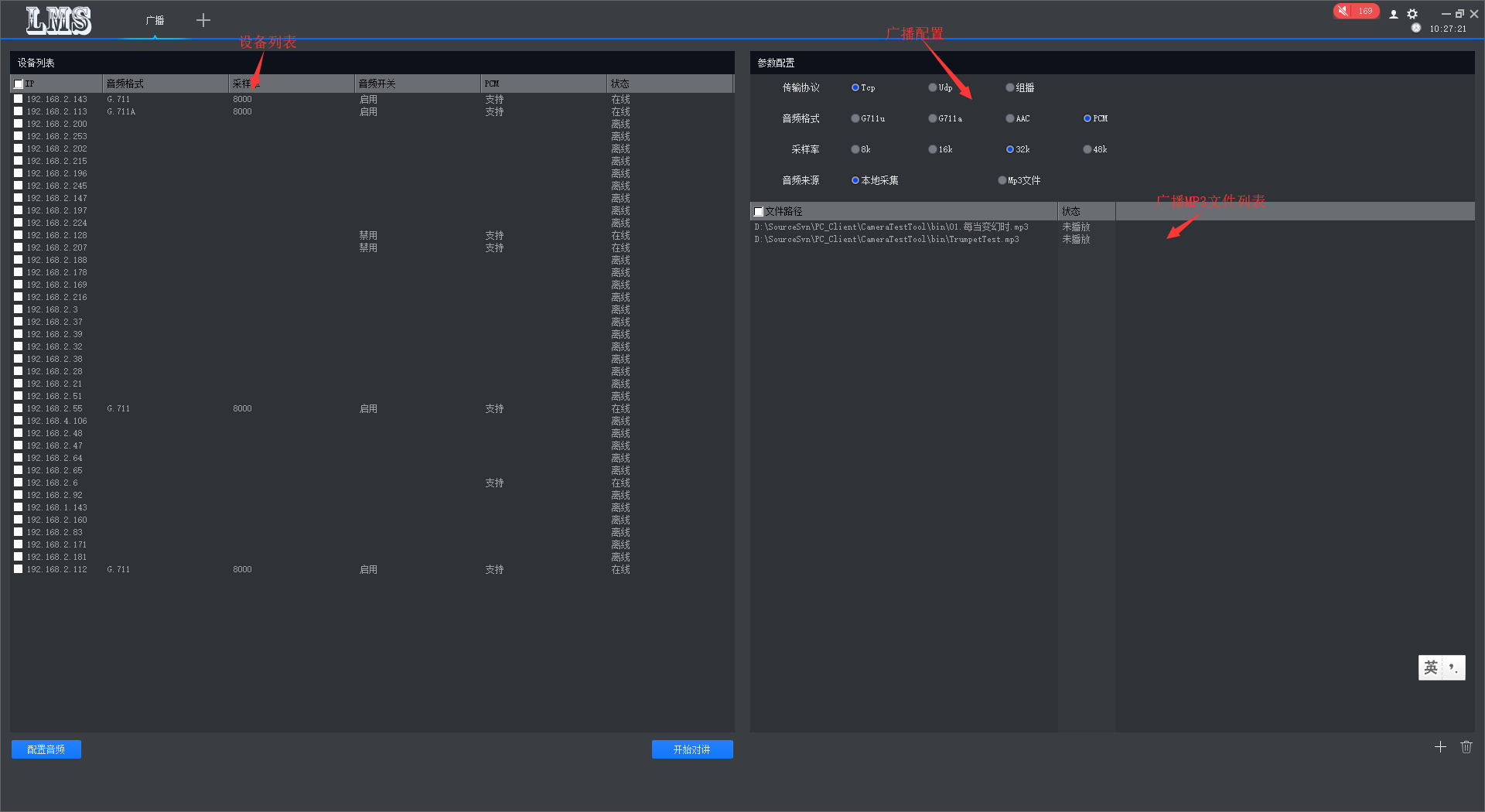Click the red muted speaker alarm icon
The width and height of the screenshot is (1485, 812).
(x=1344, y=11)
